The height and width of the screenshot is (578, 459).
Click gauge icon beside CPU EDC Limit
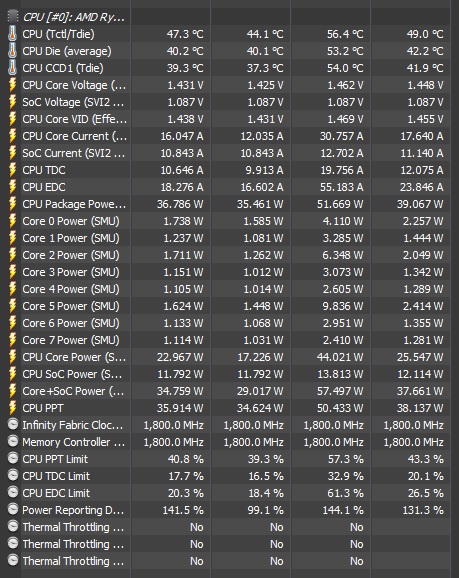pyautogui.click(x=13, y=492)
